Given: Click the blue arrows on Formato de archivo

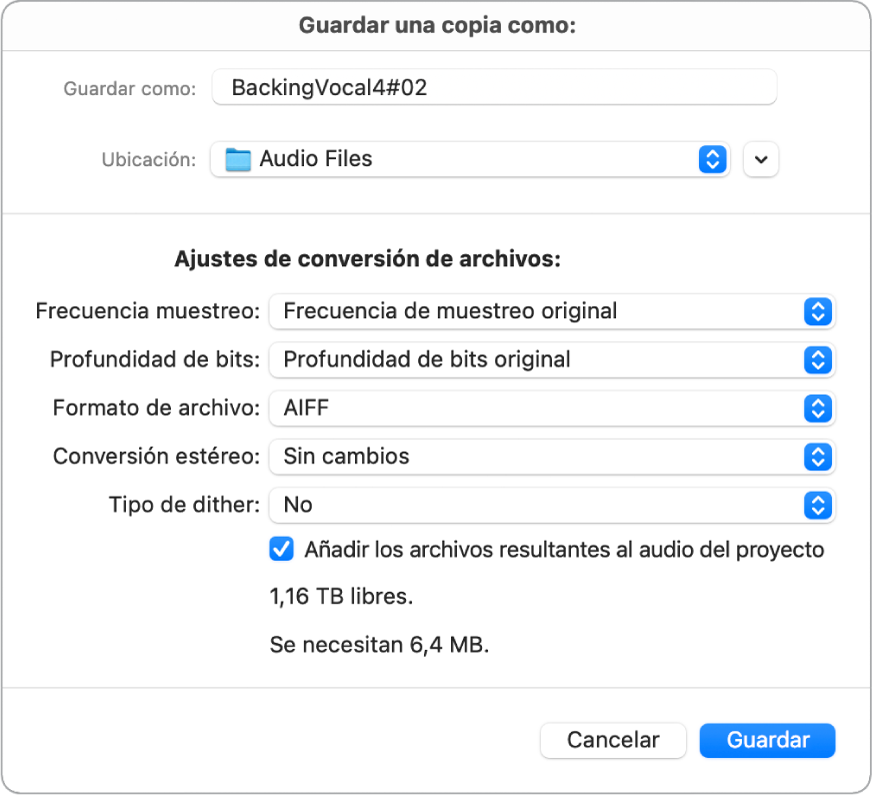Looking at the screenshot, I should coord(817,408).
